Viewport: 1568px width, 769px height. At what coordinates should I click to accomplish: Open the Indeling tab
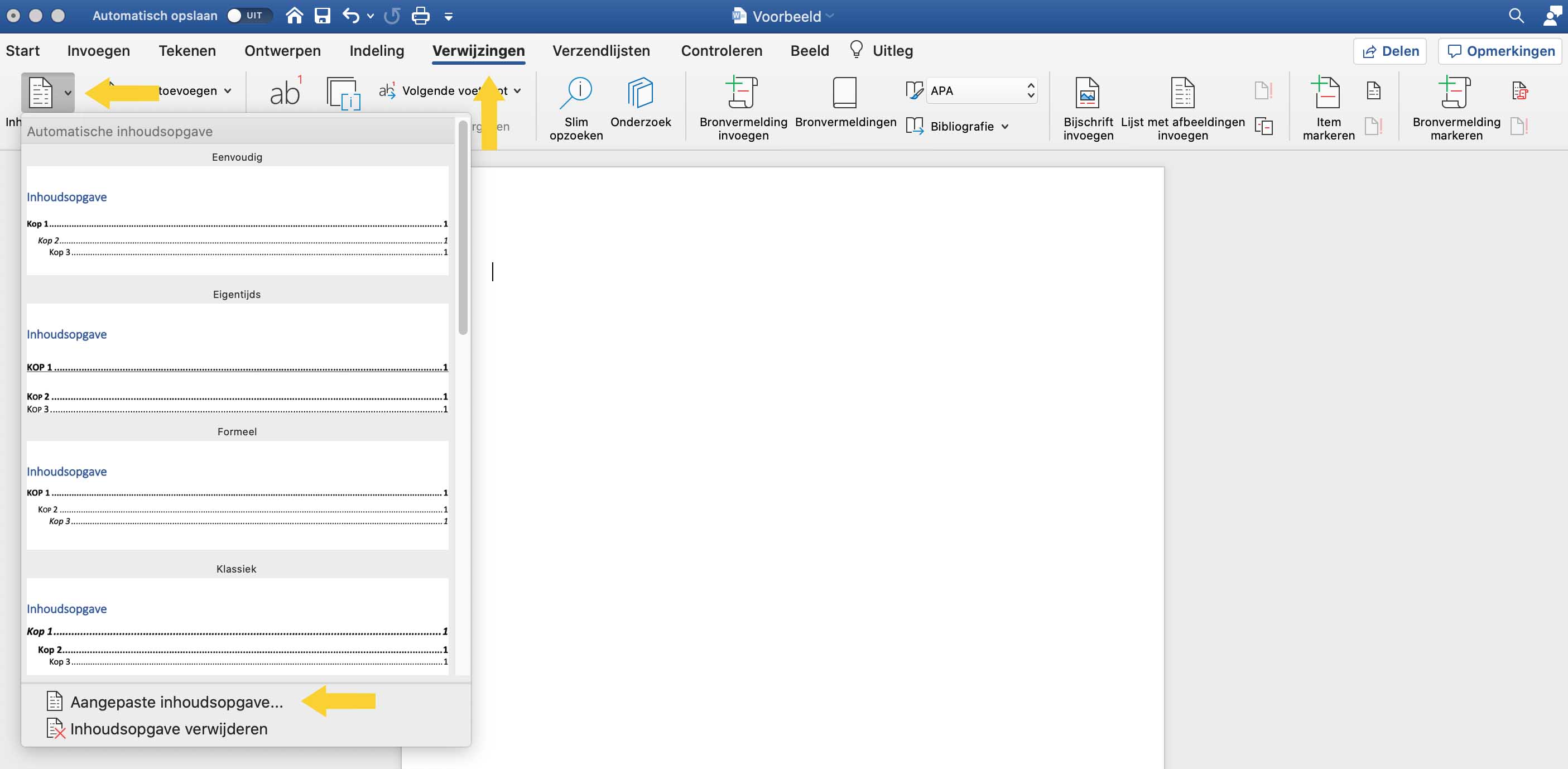pos(376,51)
